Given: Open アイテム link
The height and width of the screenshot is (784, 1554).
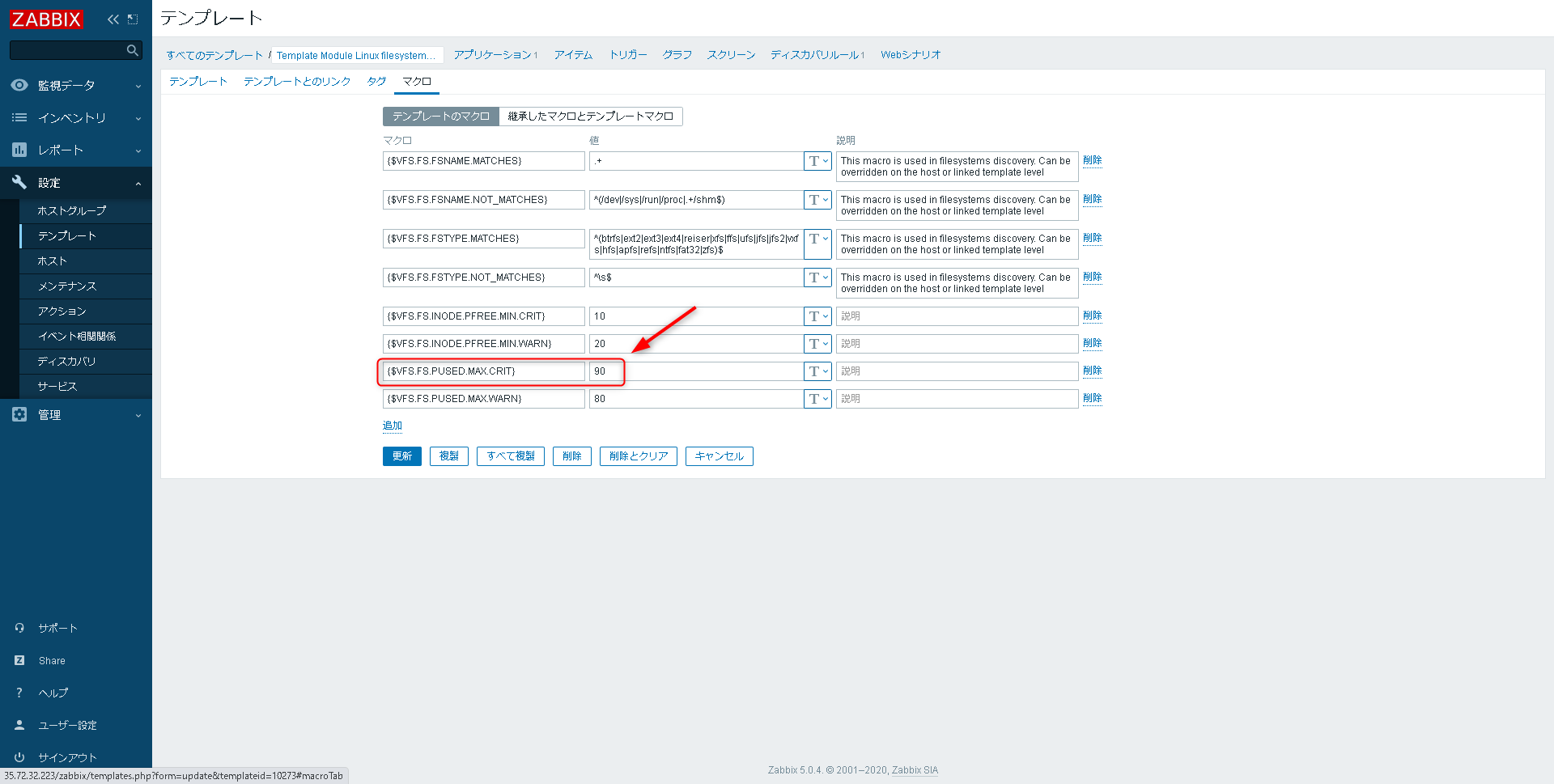Looking at the screenshot, I should point(573,55).
